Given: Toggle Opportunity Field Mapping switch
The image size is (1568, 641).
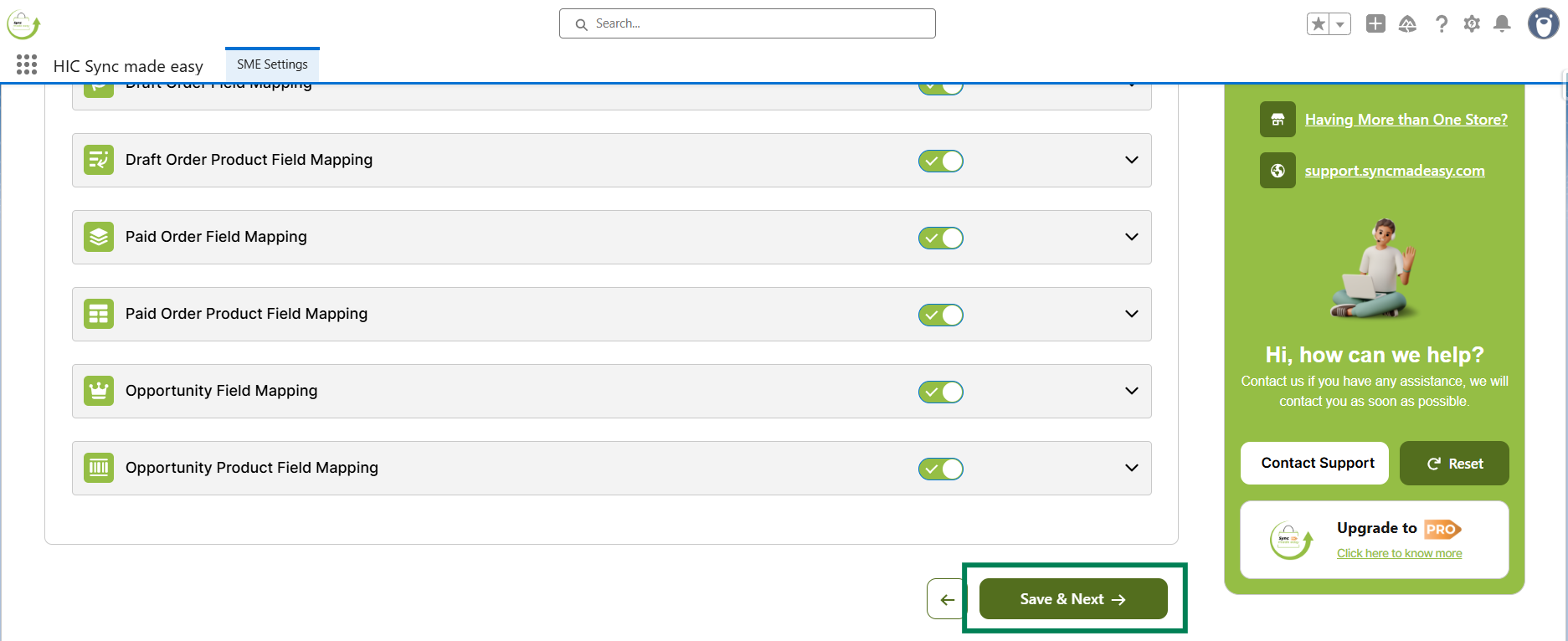Looking at the screenshot, I should point(941,392).
